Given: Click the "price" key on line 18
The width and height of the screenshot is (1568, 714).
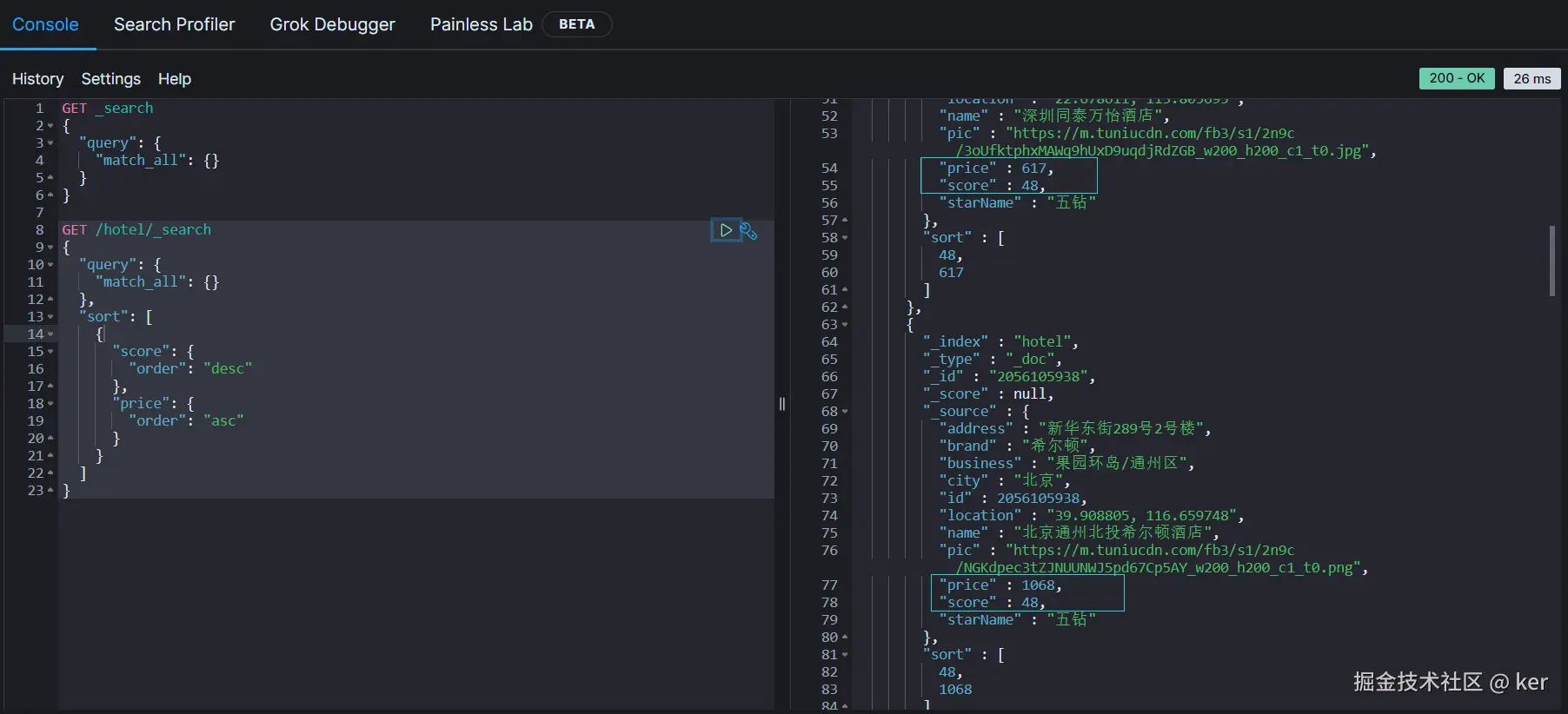Looking at the screenshot, I should pyautogui.click(x=141, y=404).
